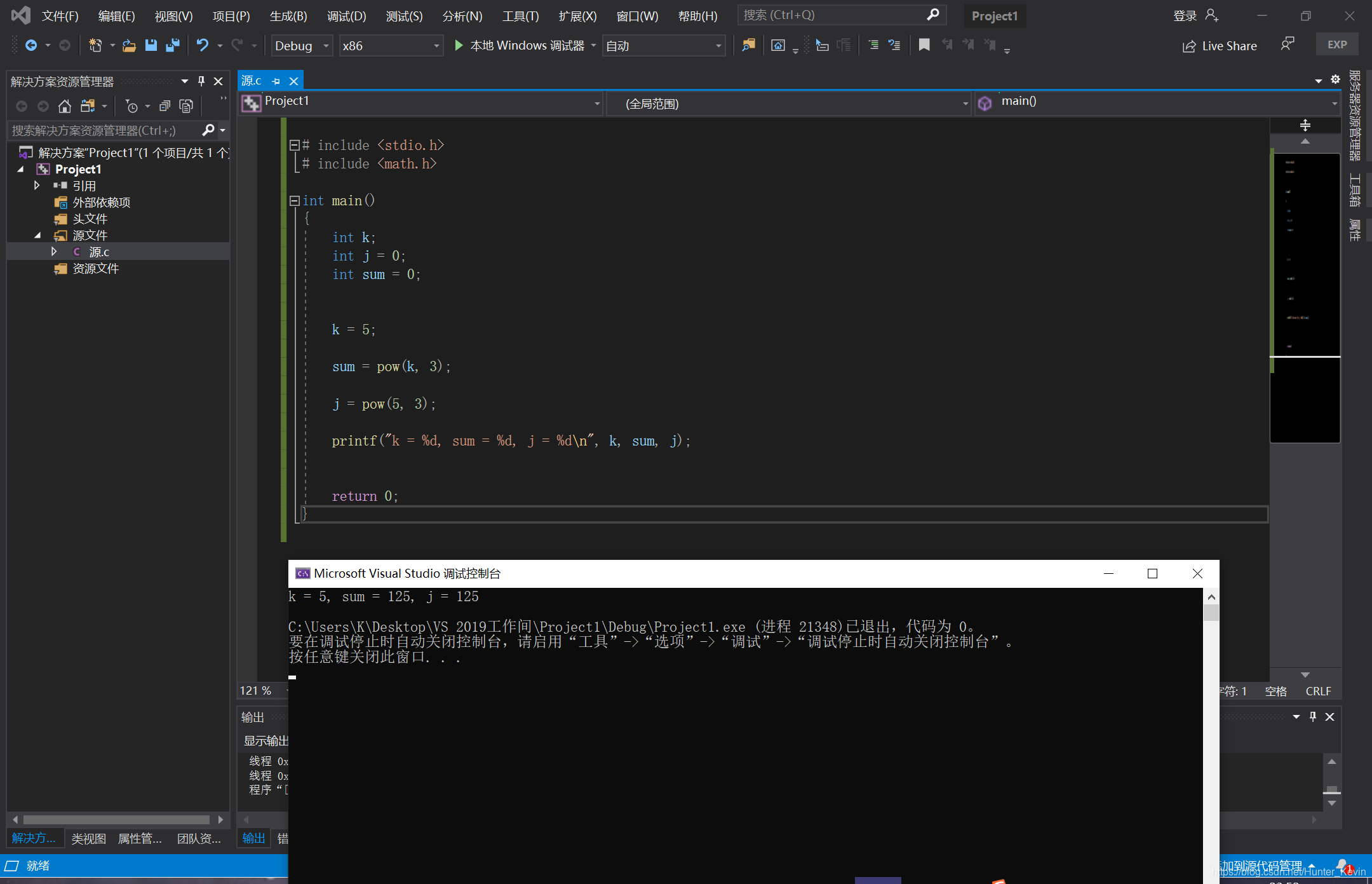Viewport: 1372px width, 884px height.
Task: Switch to the 类视图 tab
Action: tap(89, 839)
